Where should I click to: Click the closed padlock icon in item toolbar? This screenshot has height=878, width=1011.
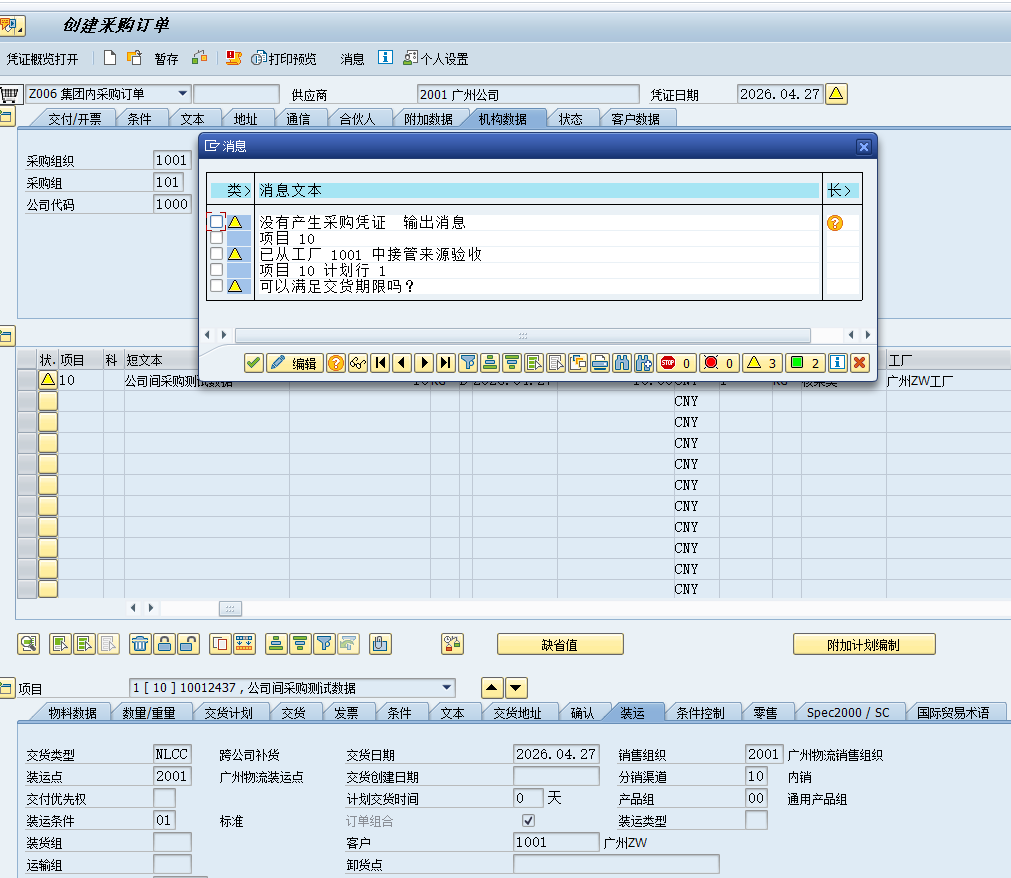click(164, 644)
